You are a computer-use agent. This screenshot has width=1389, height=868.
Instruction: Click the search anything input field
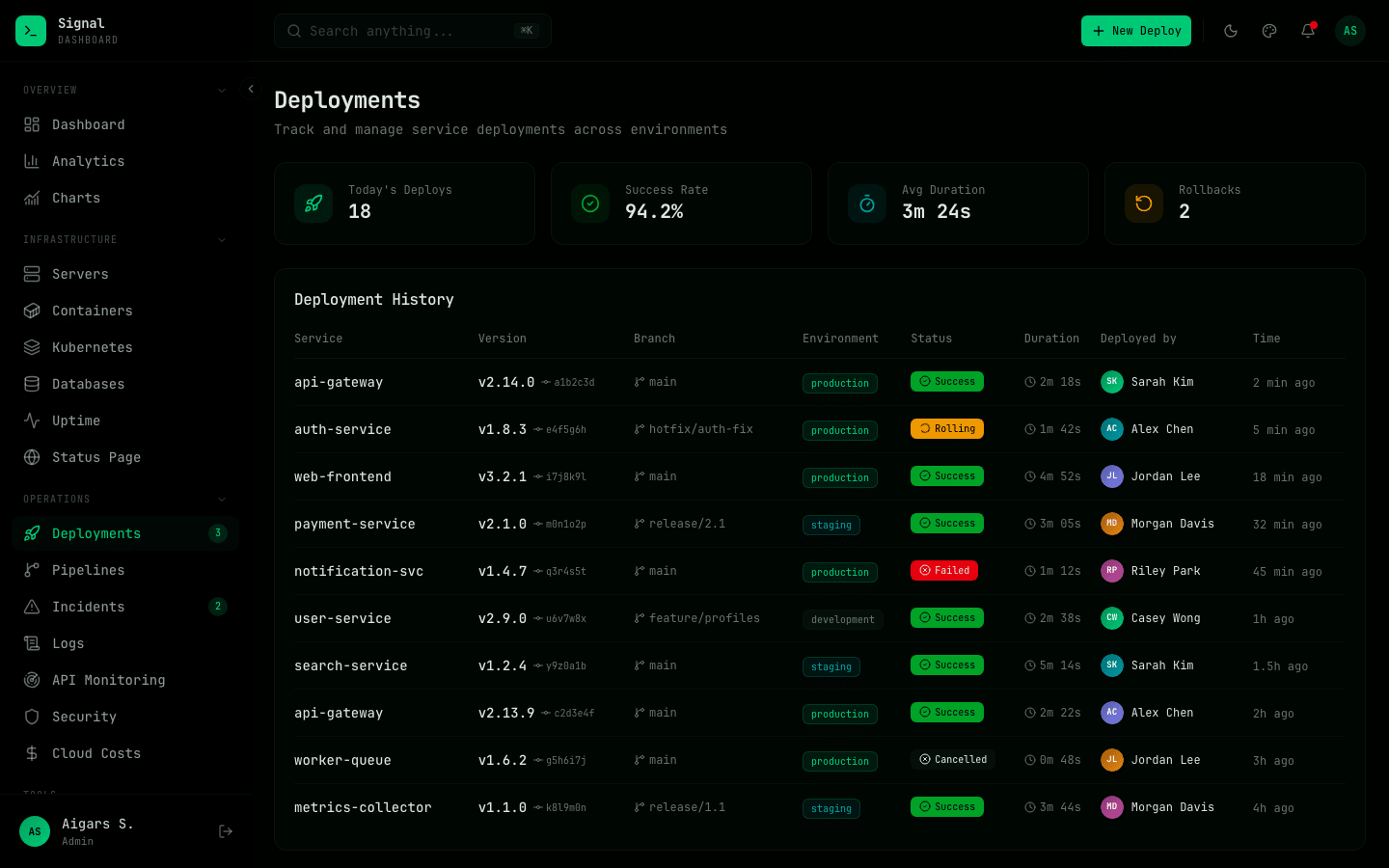pyautogui.click(x=412, y=31)
